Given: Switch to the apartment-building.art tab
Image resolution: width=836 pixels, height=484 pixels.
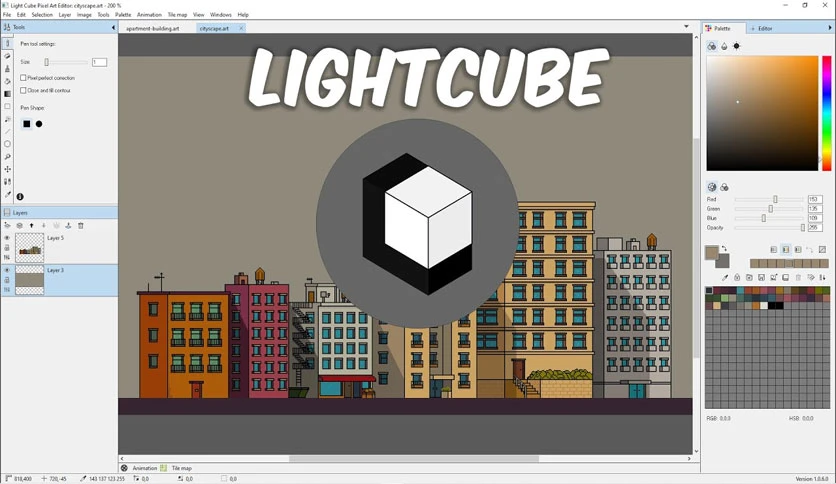Looking at the screenshot, I should [x=153, y=28].
